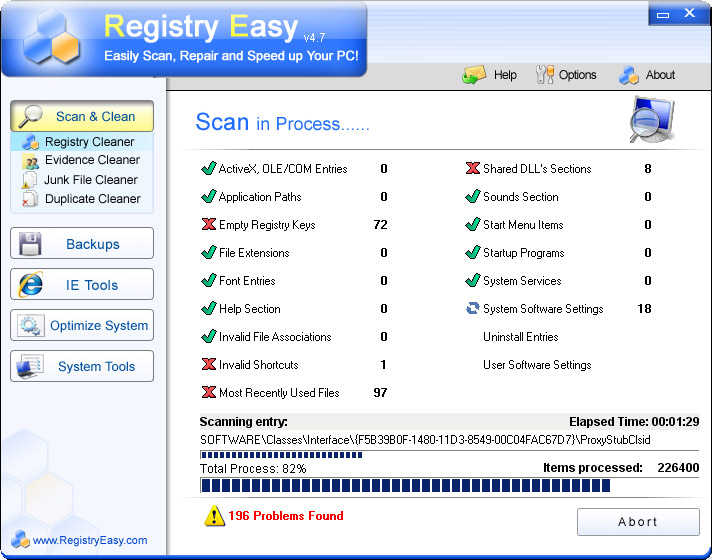Click the yellow warning problems icon
Image resolution: width=712 pixels, height=560 pixels.
pyautogui.click(x=214, y=516)
